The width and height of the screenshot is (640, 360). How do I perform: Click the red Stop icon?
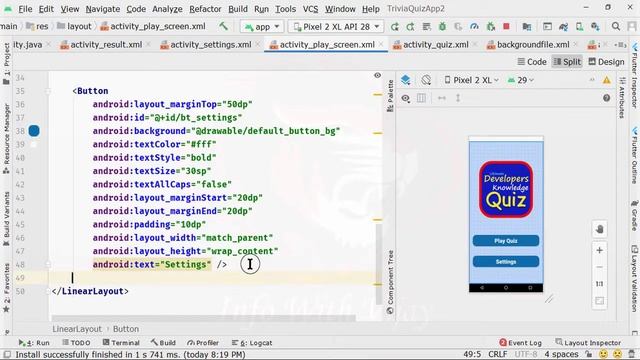click(506, 27)
